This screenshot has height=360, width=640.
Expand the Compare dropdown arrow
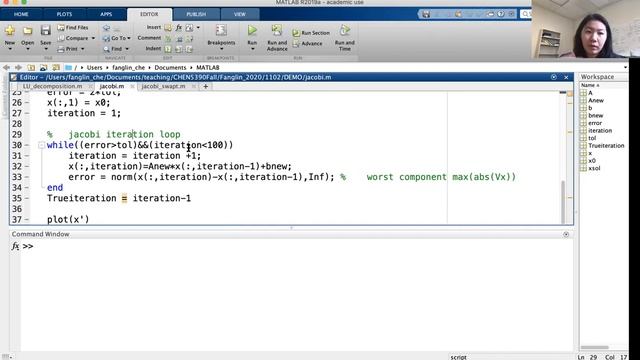(x=93, y=38)
